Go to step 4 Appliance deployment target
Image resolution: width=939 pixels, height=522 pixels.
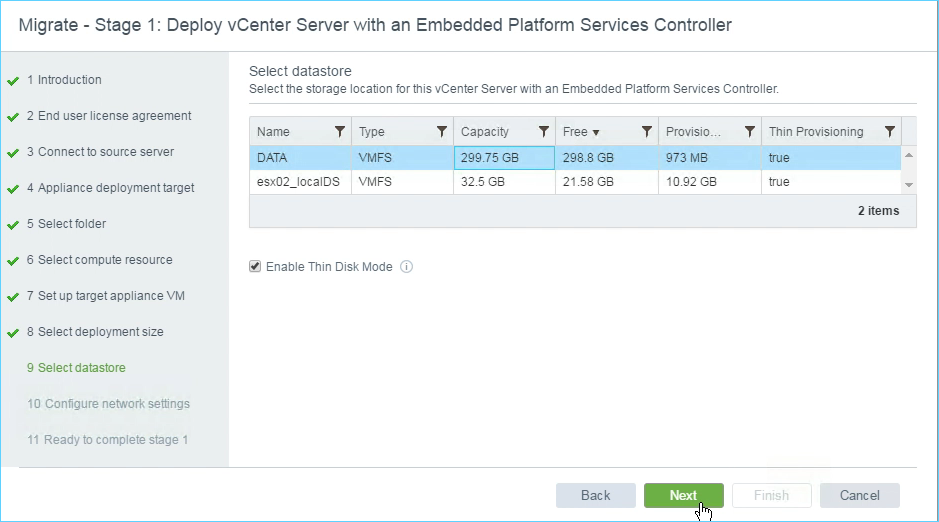pos(111,187)
